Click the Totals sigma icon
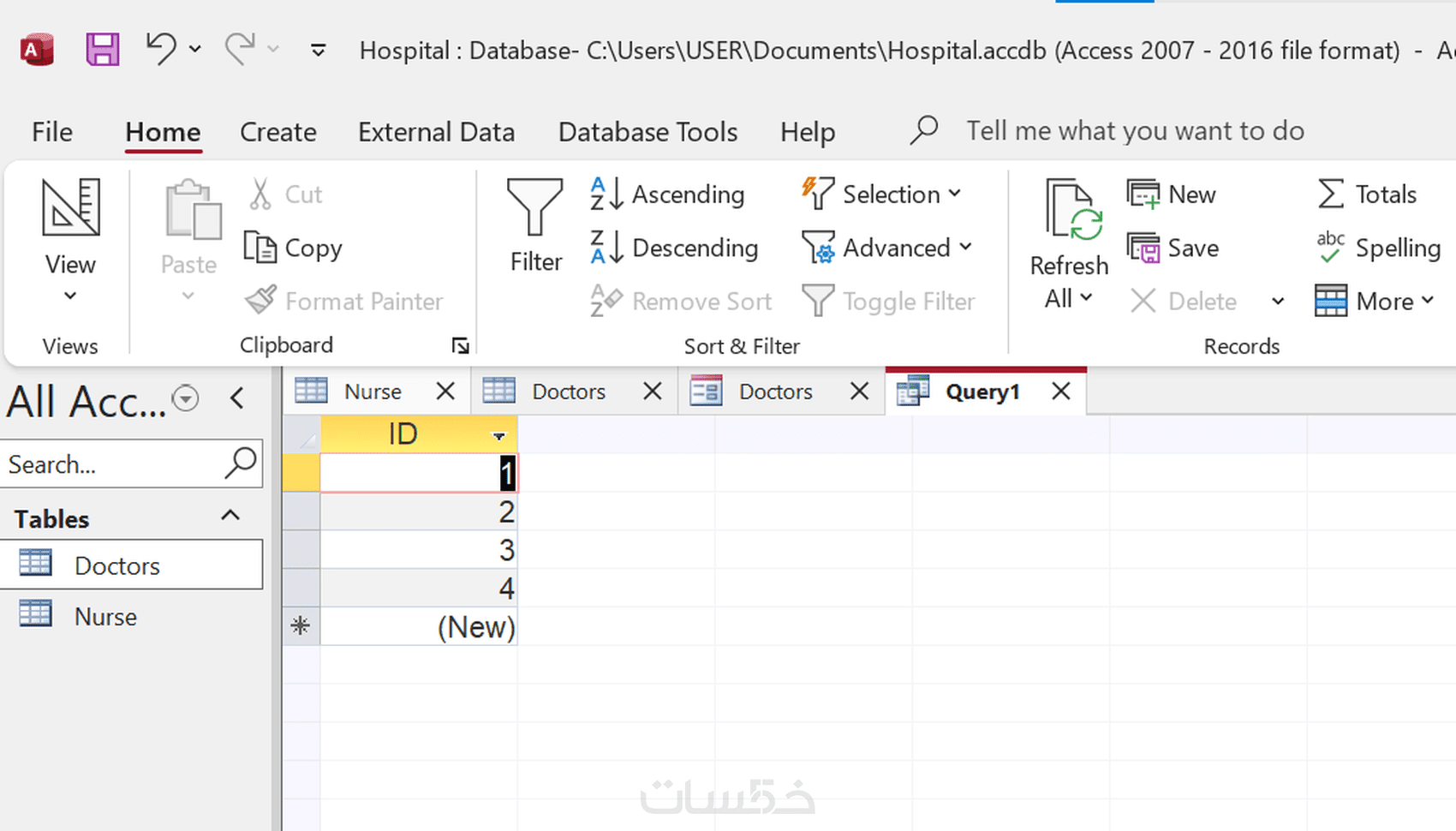Image resolution: width=1456 pixels, height=831 pixels. click(1331, 194)
